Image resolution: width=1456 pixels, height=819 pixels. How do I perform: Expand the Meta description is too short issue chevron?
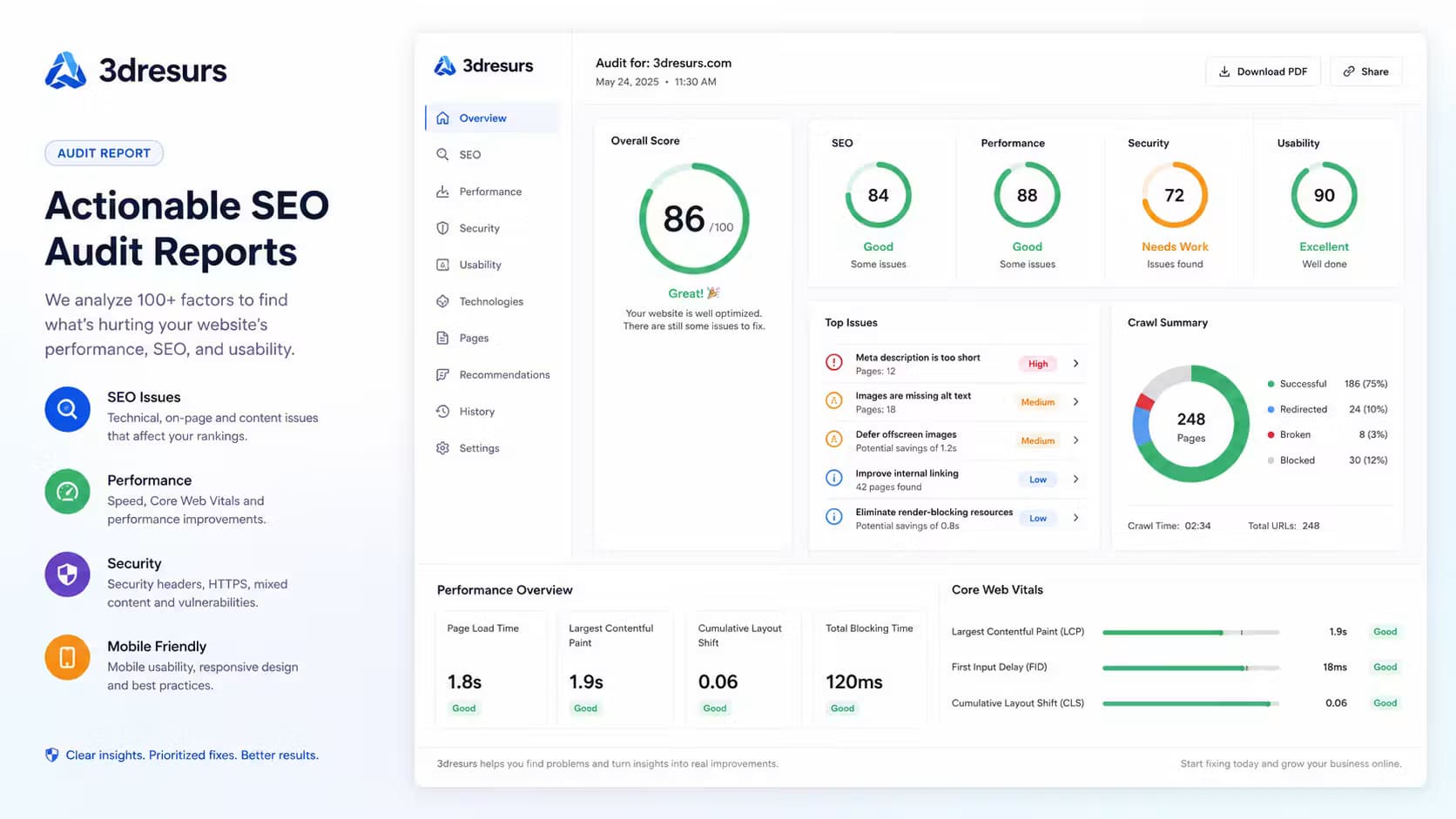click(x=1076, y=363)
